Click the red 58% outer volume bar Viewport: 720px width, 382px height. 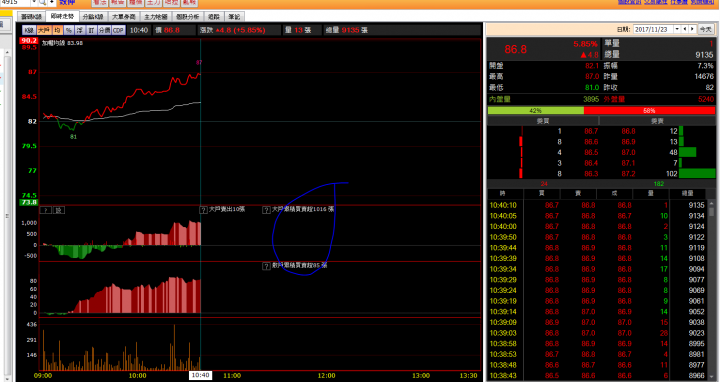(649, 111)
